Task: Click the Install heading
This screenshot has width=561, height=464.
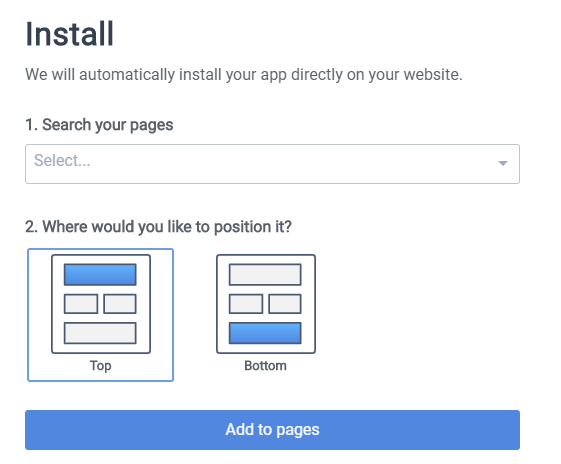Action: click(69, 34)
